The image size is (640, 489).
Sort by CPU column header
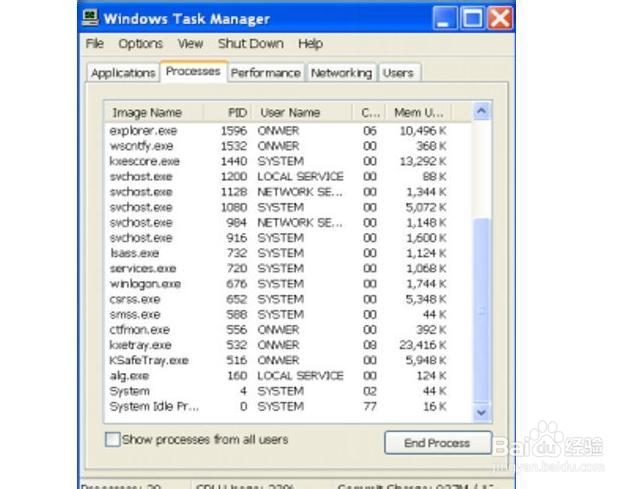pyautogui.click(x=369, y=112)
